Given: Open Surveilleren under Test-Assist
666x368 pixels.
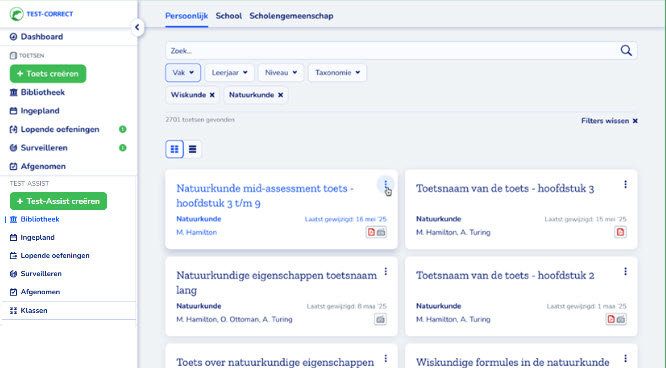Looking at the screenshot, I should tap(36, 274).
